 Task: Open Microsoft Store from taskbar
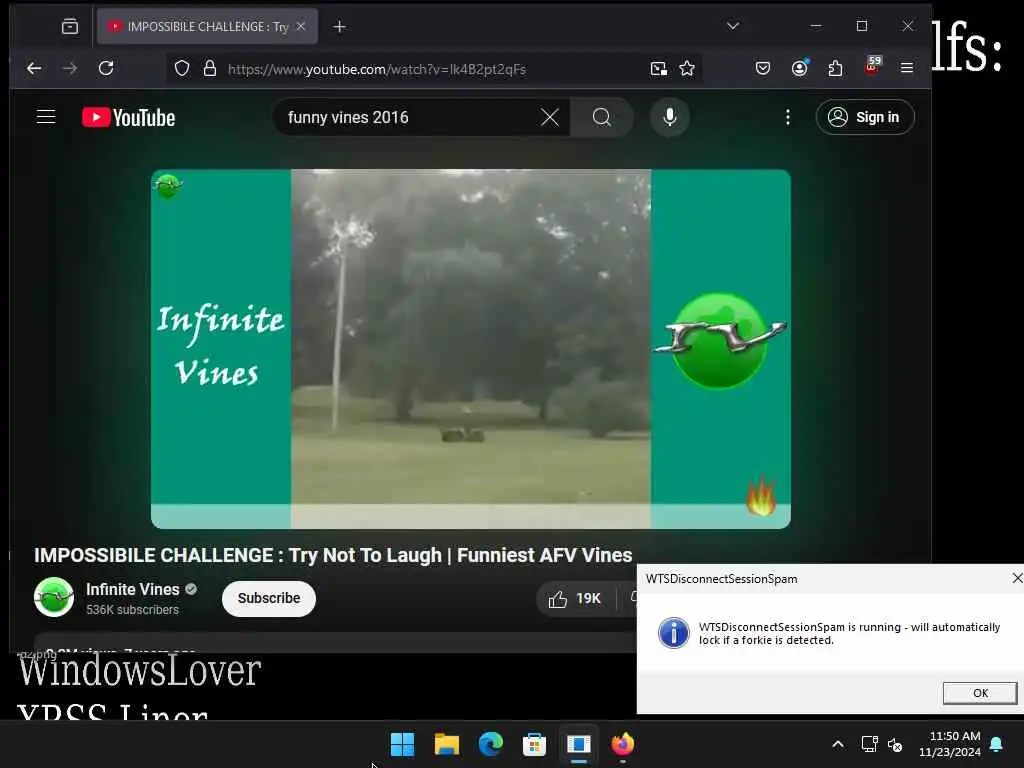(x=534, y=744)
